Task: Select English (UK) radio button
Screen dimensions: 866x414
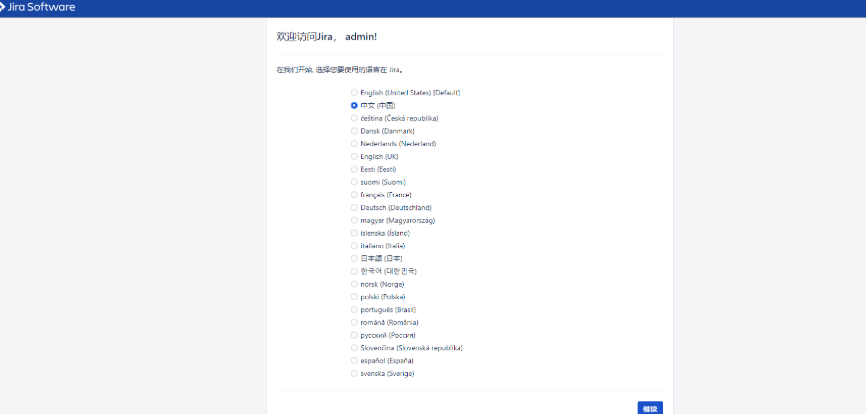Action: [355, 156]
